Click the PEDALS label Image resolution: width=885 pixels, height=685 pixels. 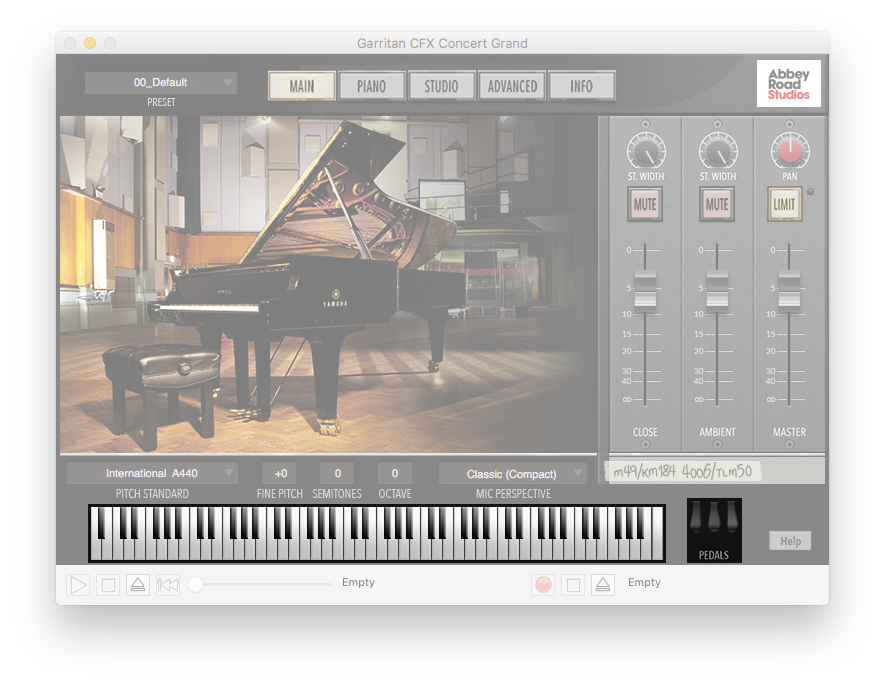coord(714,555)
